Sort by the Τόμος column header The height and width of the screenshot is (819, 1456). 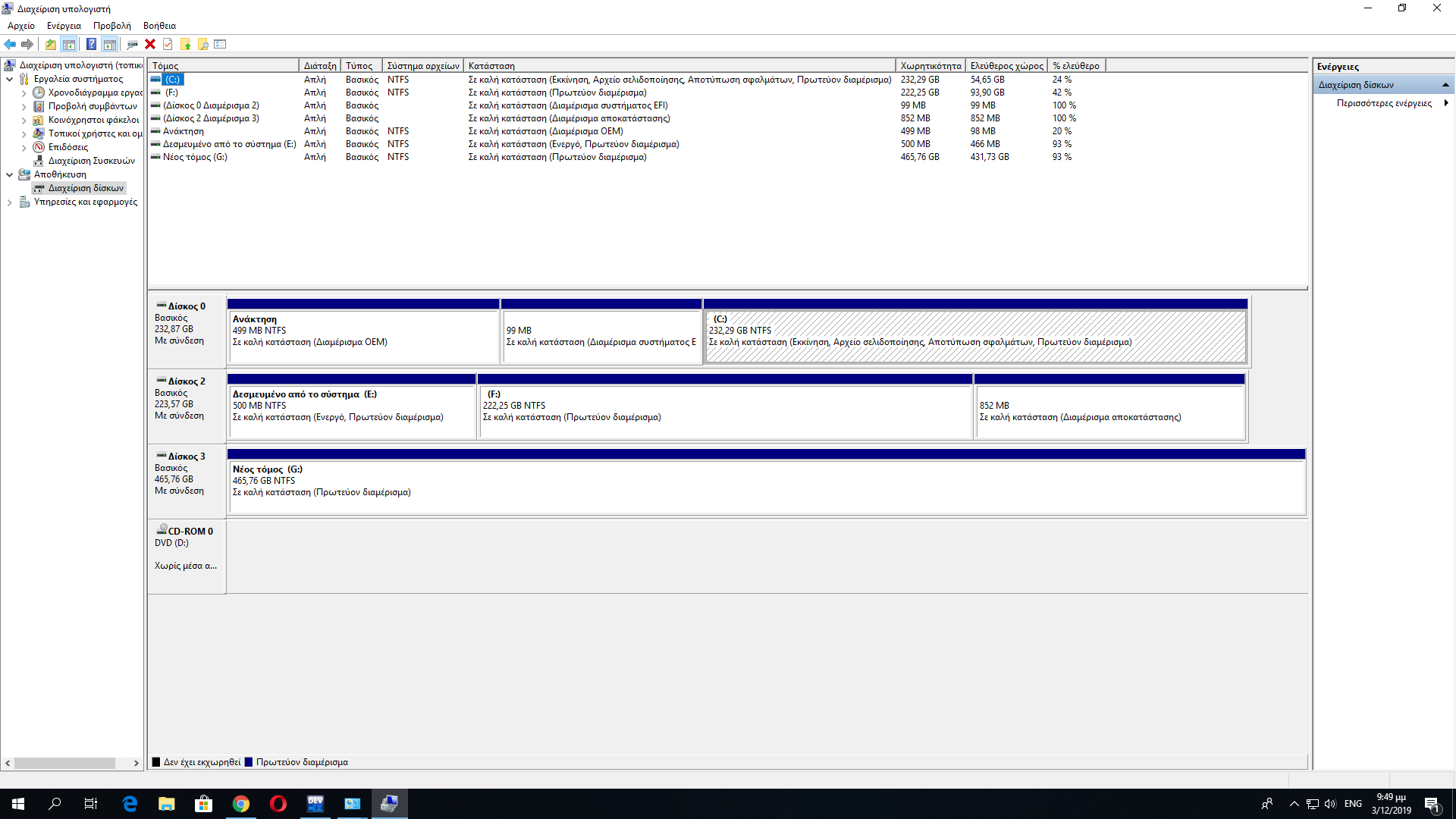pos(223,66)
